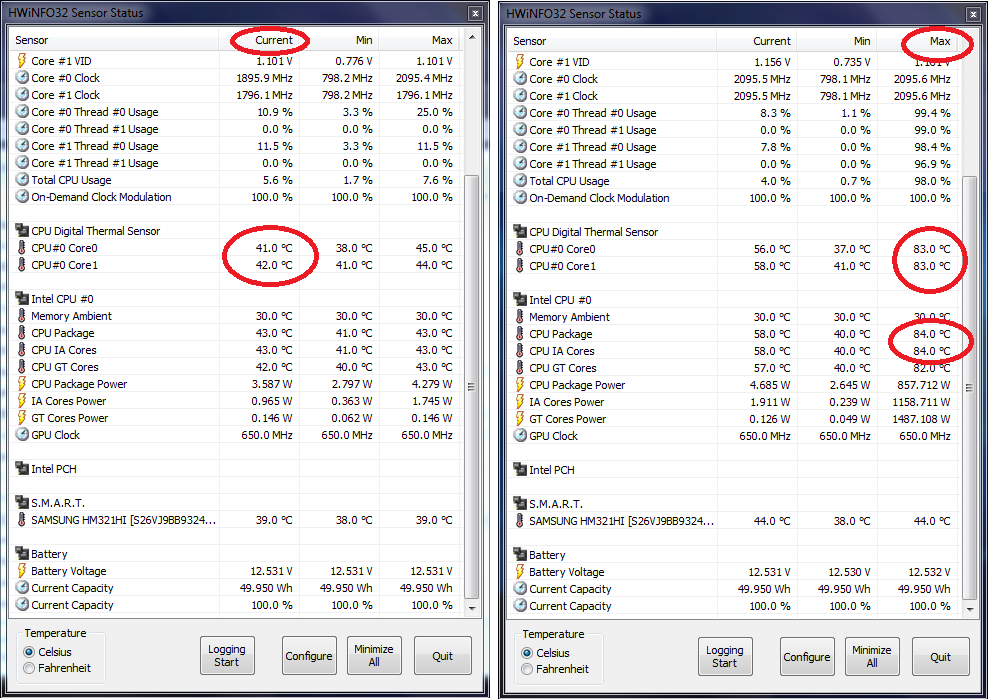Select the SAMSUNG HM321HI drive temperature icon in right window
Image resolution: width=993 pixels, height=699 pixels.
[520, 521]
